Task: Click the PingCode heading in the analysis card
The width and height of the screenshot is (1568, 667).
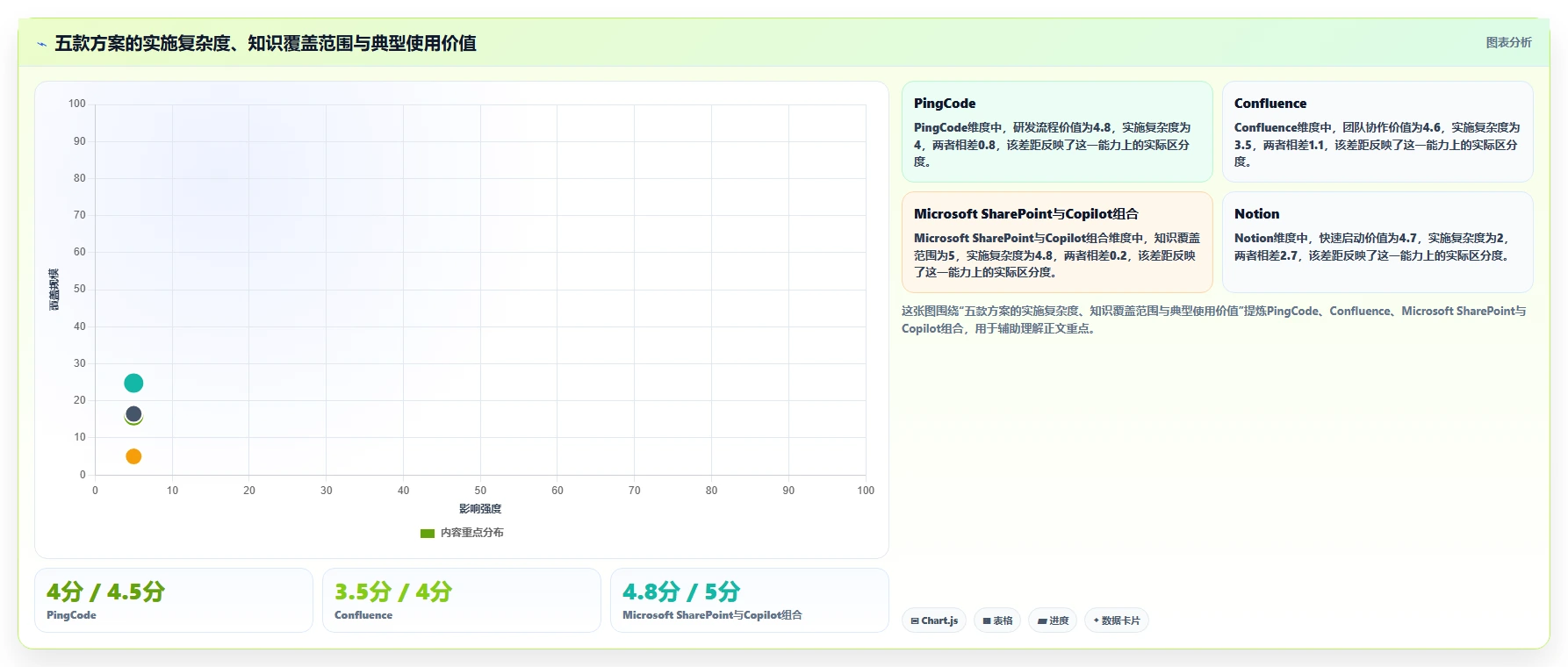Action: (945, 104)
